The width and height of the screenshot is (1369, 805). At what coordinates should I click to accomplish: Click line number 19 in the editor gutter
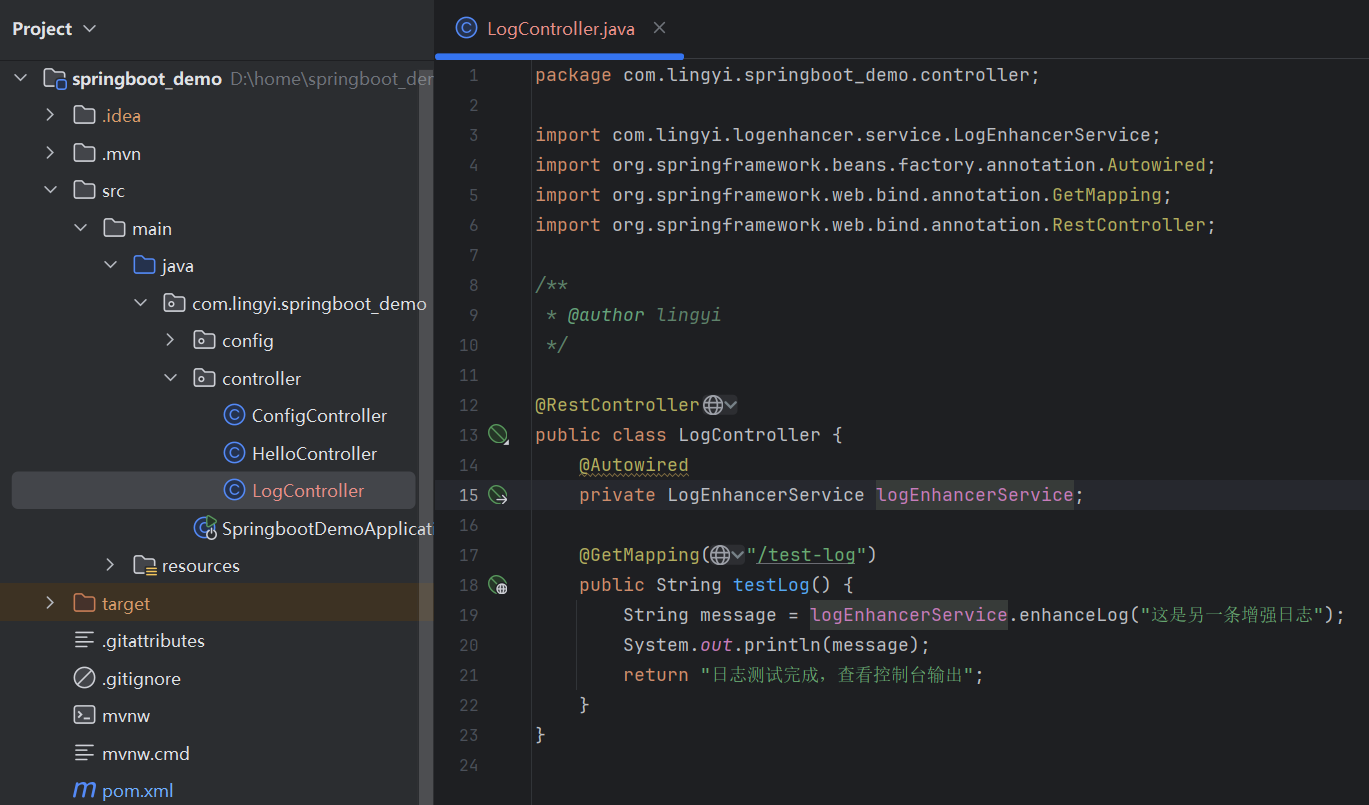click(x=468, y=615)
